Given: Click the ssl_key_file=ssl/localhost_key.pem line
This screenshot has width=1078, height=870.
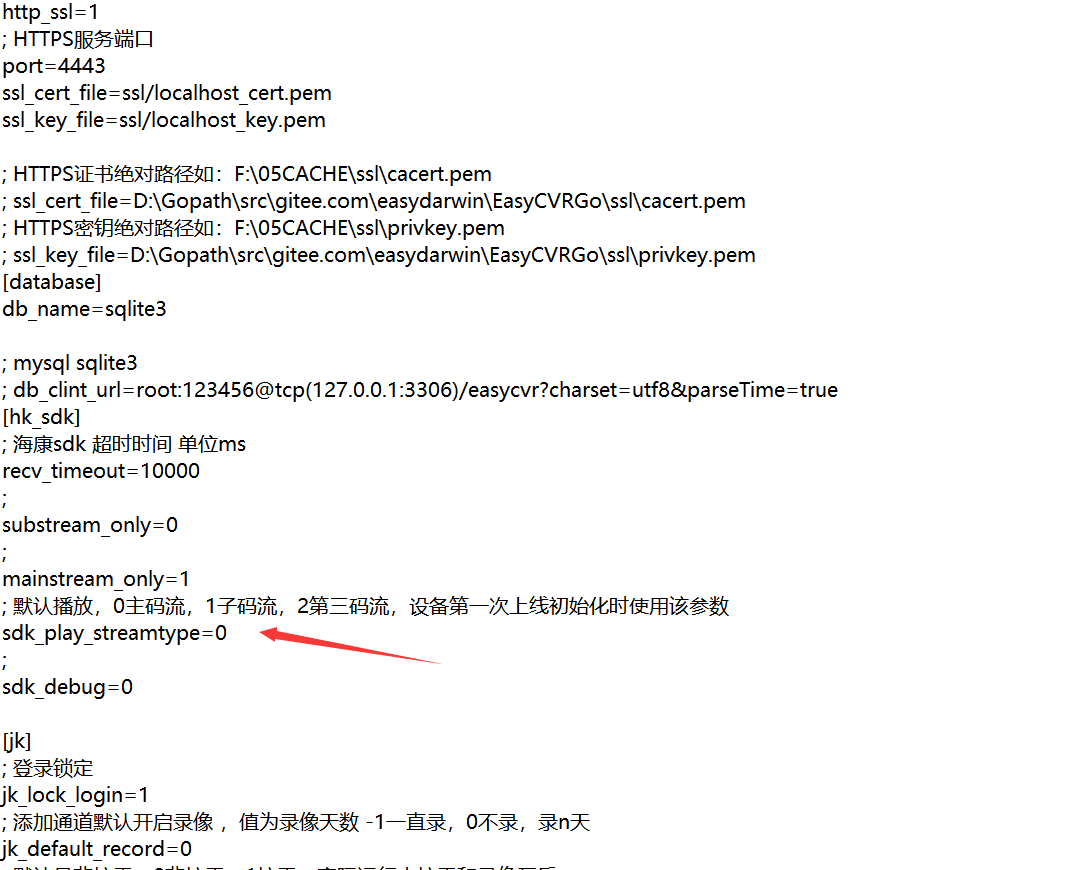Looking at the screenshot, I should click(x=164, y=120).
